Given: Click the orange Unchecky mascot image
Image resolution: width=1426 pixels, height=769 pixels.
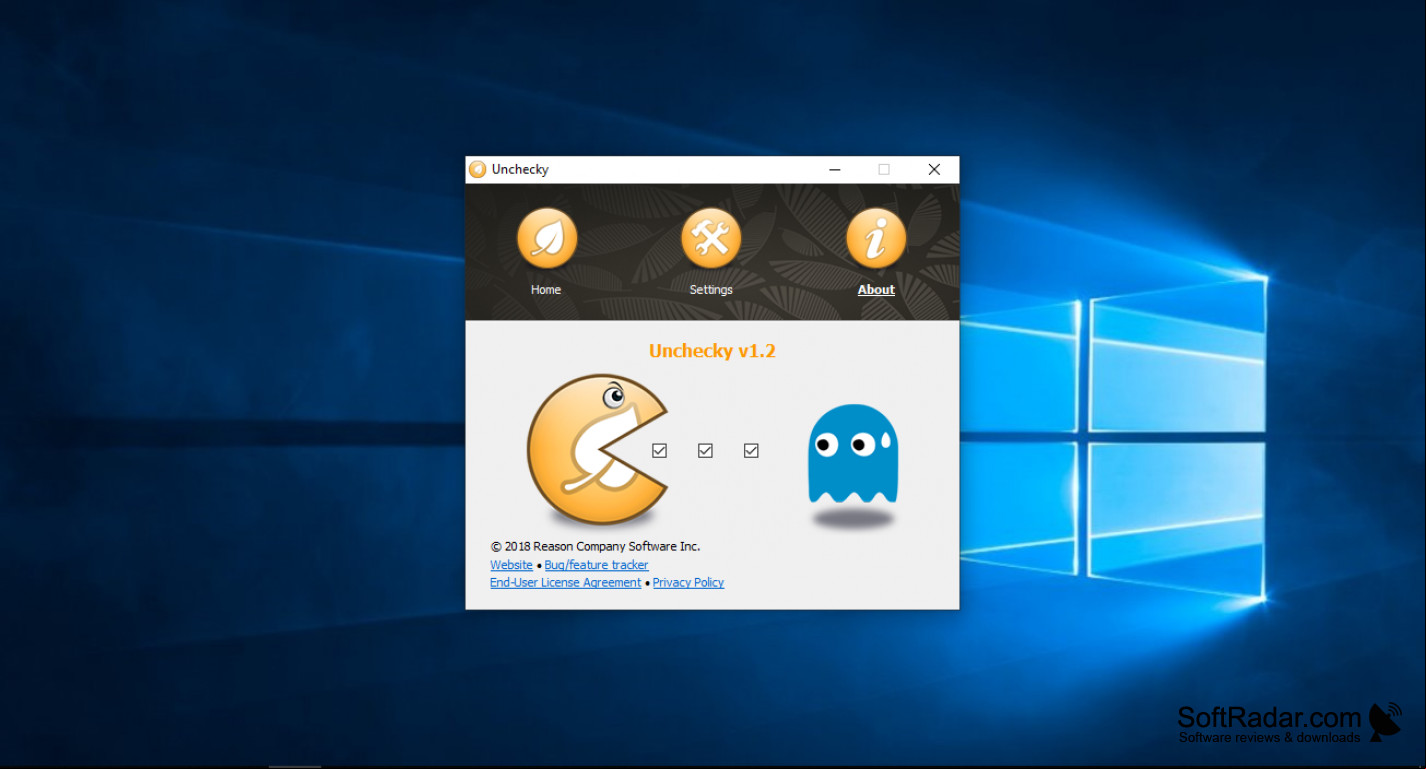Looking at the screenshot, I should pyautogui.click(x=597, y=450).
